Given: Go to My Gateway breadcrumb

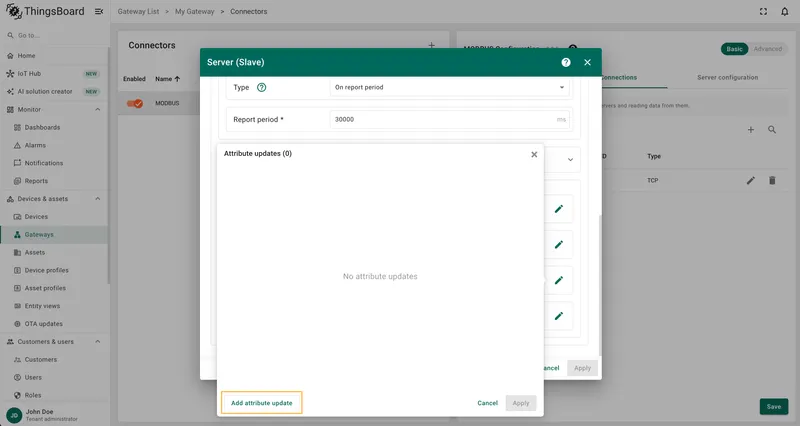Looking at the screenshot, I should point(194,11).
